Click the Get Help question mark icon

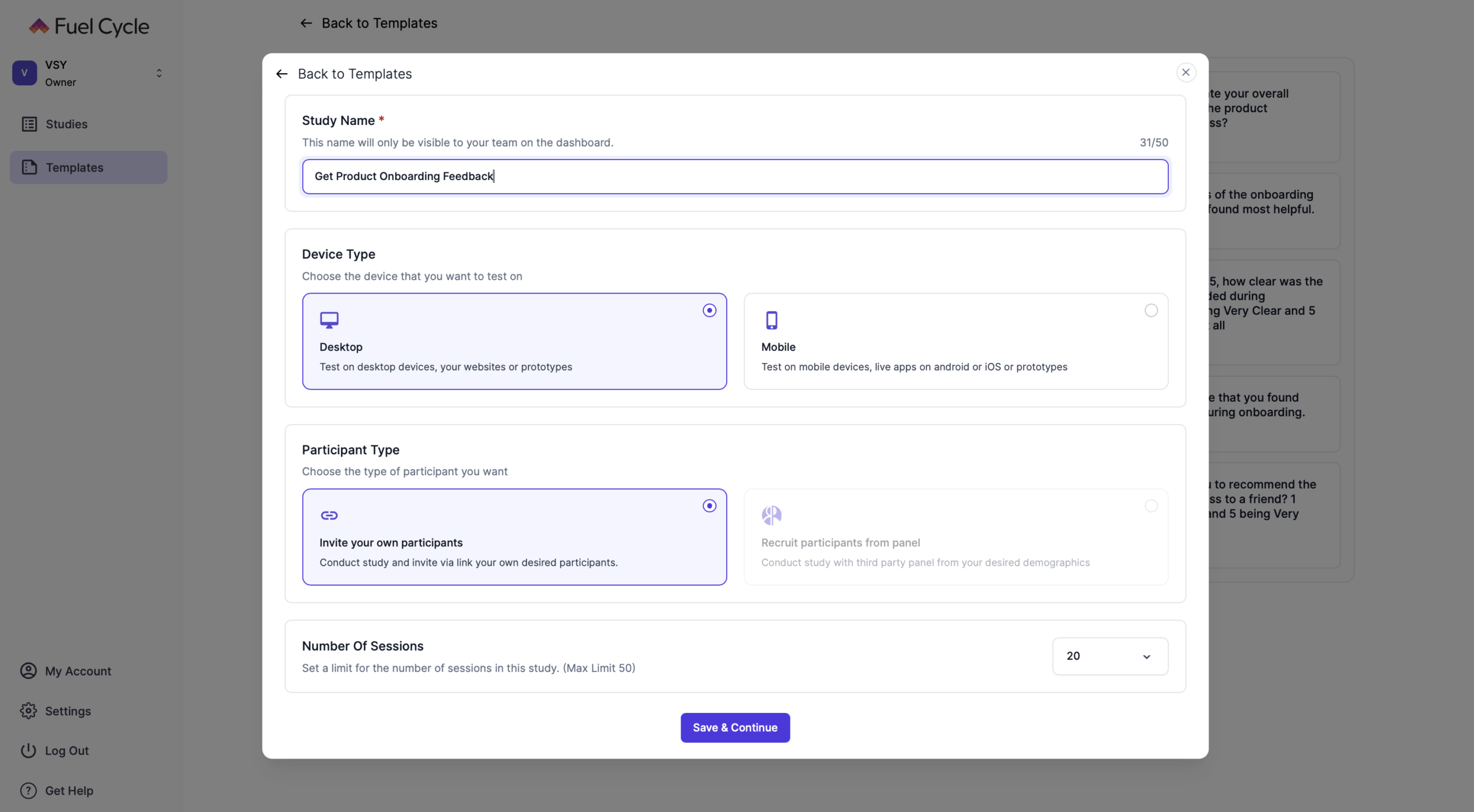28,790
